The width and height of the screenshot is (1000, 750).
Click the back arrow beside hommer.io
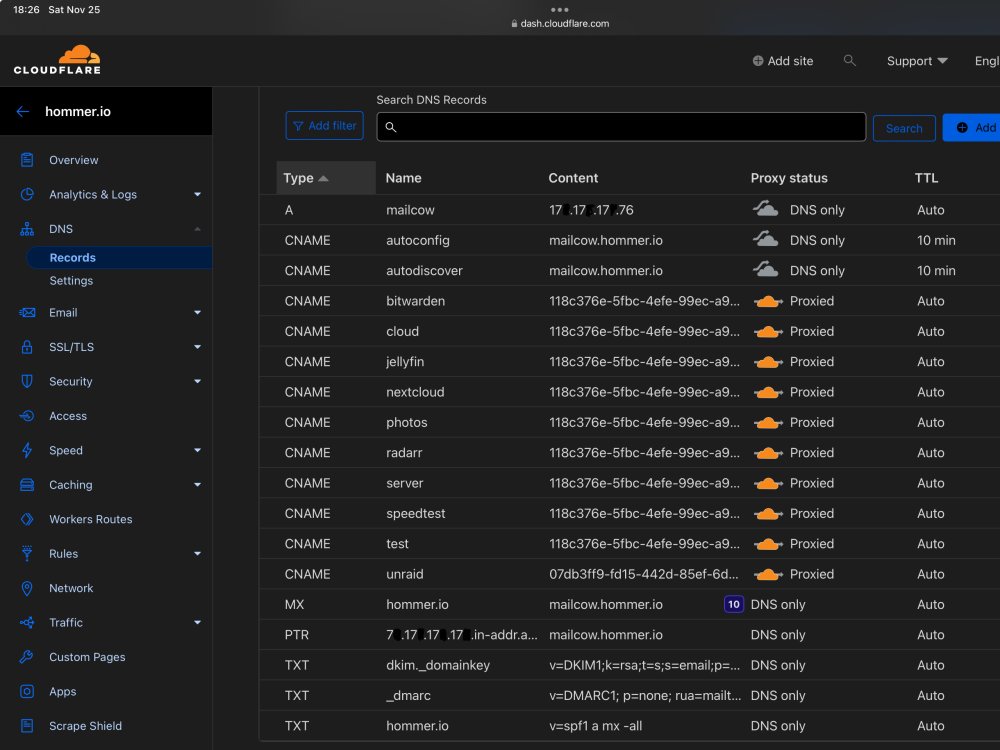pyautogui.click(x=23, y=112)
